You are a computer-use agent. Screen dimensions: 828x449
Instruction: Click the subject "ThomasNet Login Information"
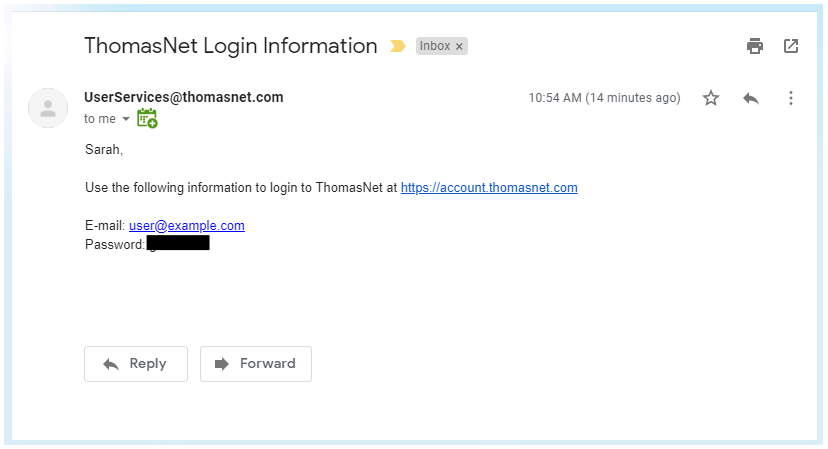point(231,46)
